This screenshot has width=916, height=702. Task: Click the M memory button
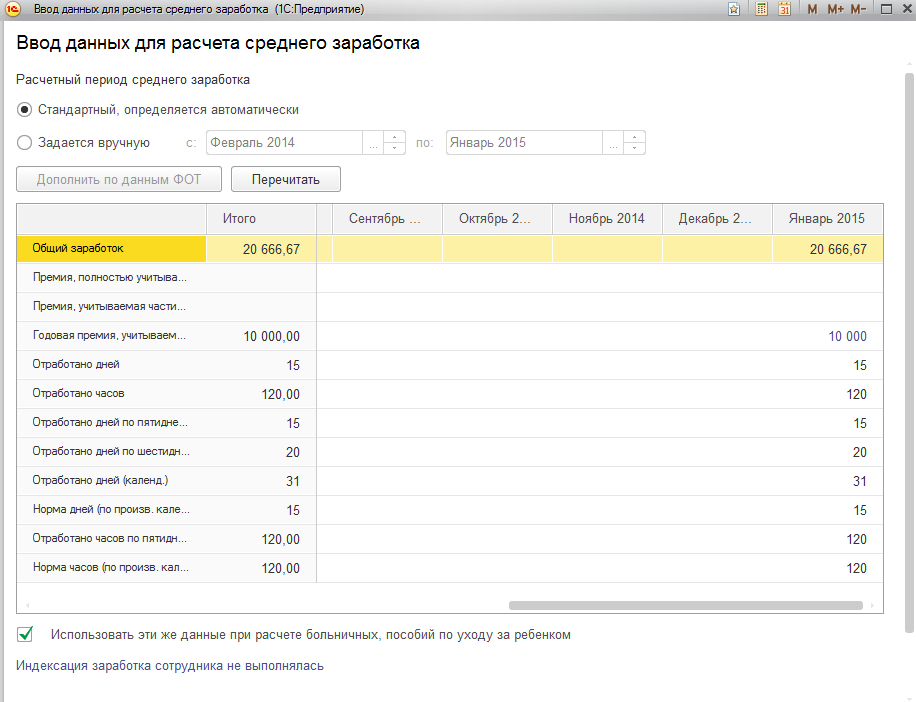click(x=812, y=9)
